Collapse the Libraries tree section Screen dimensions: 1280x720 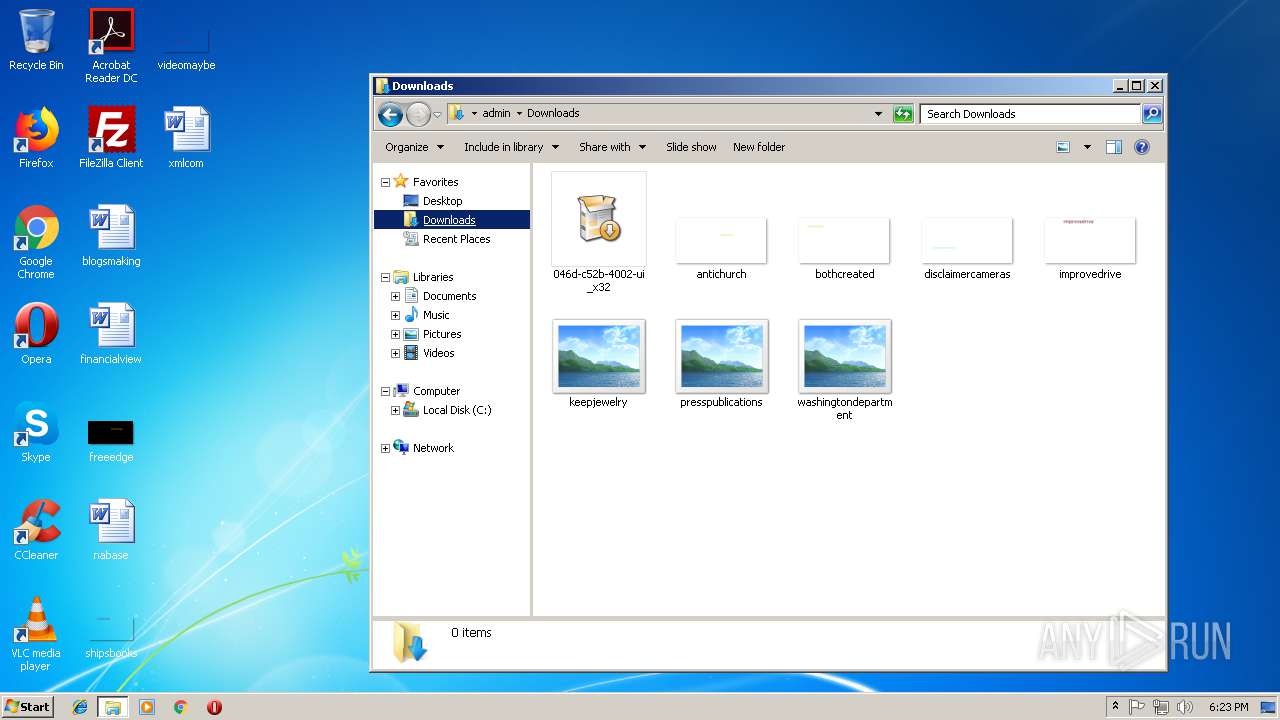coord(385,278)
